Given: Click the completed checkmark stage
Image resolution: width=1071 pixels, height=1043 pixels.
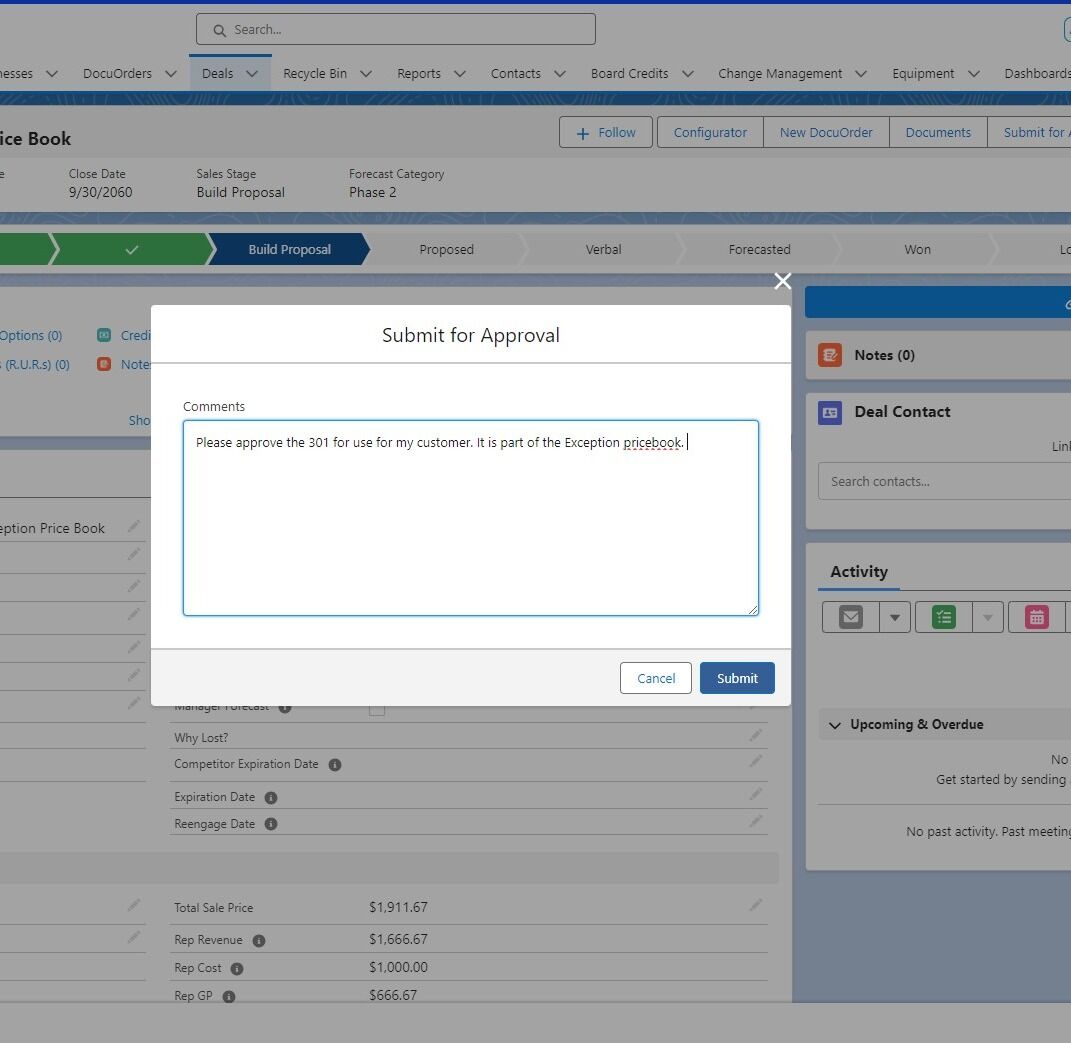Looking at the screenshot, I should 132,249.
